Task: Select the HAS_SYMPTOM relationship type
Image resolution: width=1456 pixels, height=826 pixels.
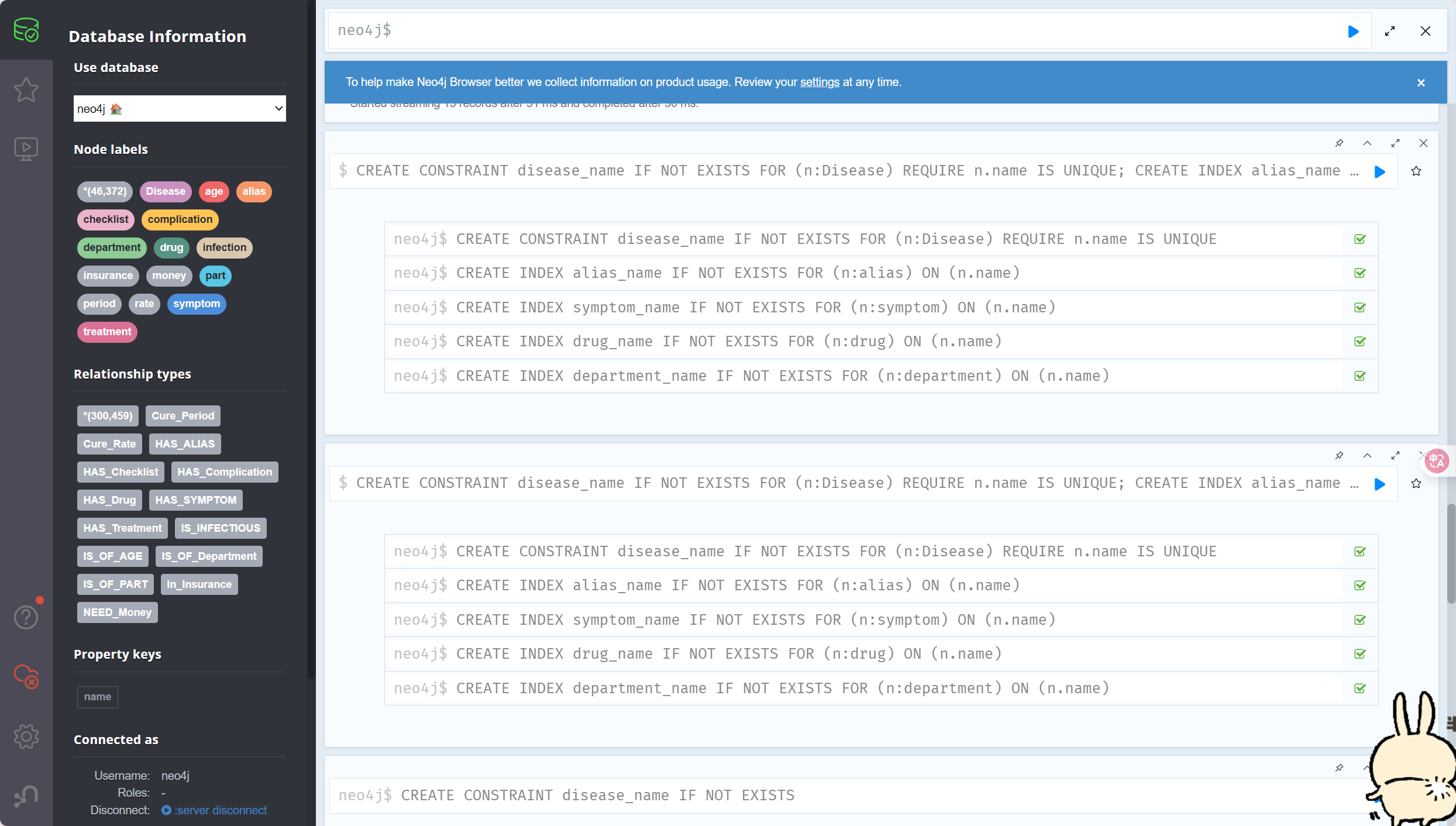Action: point(195,500)
